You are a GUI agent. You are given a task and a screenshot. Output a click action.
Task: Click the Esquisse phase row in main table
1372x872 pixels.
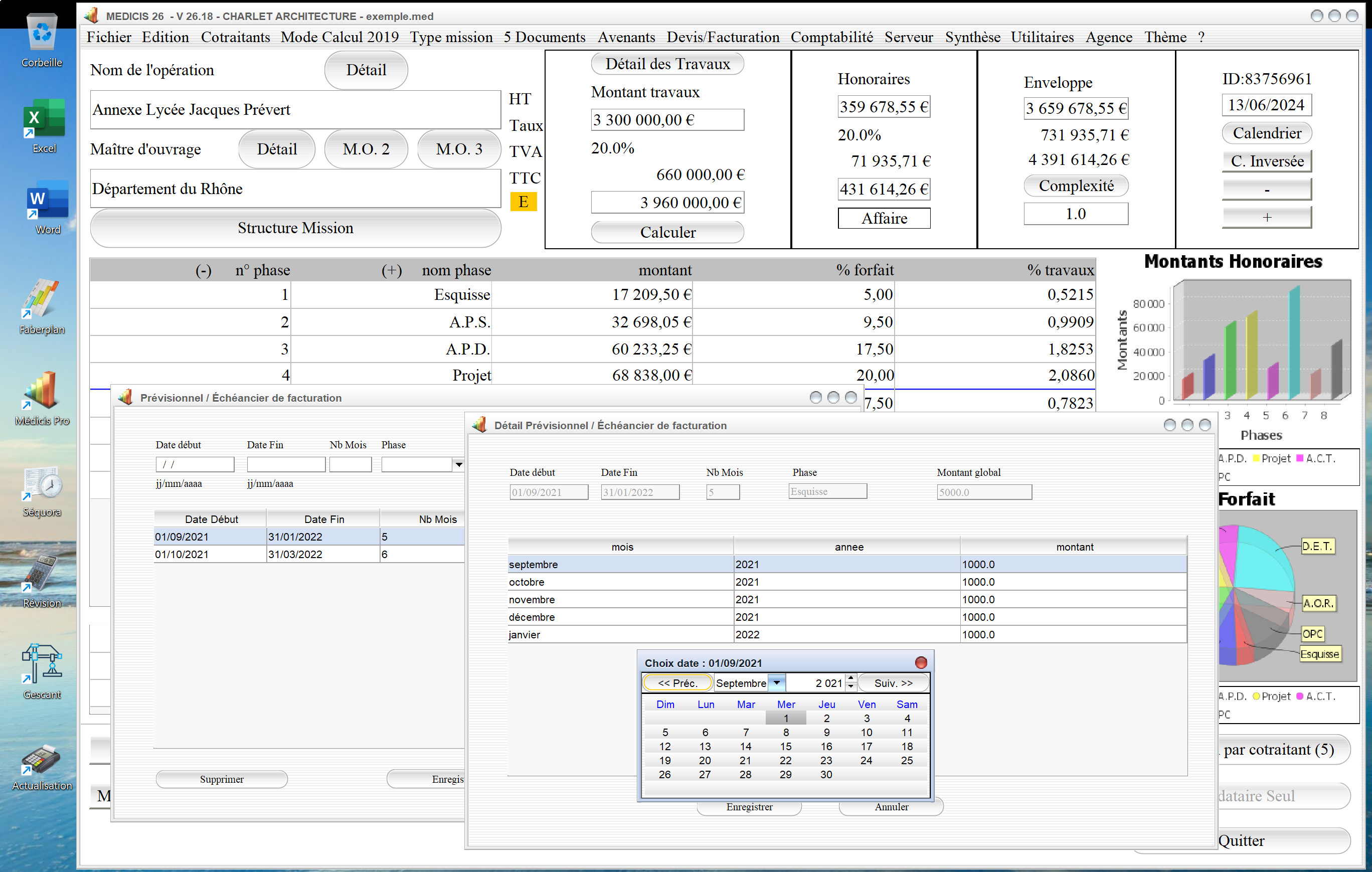coord(593,294)
